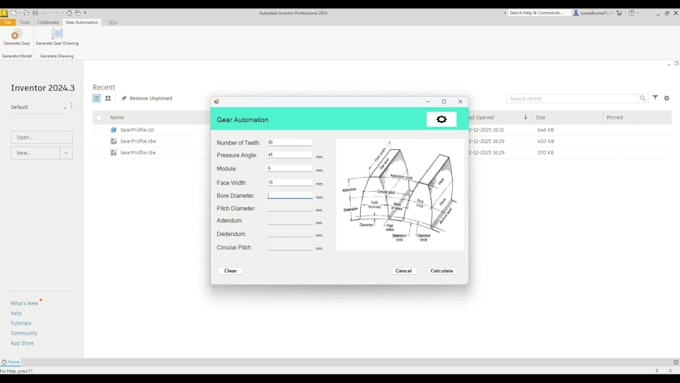Click the Module input field

click(x=290, y=168)
